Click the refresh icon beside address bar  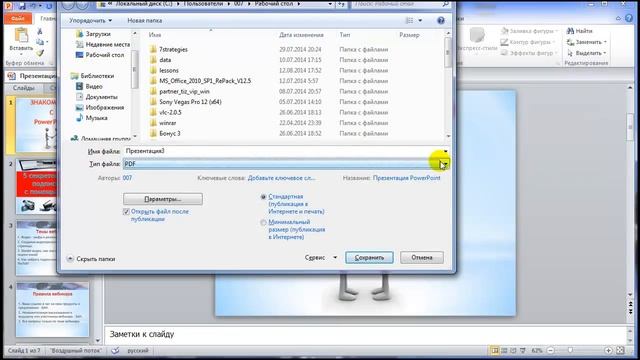pyautogui.click(x=341, y=4)
